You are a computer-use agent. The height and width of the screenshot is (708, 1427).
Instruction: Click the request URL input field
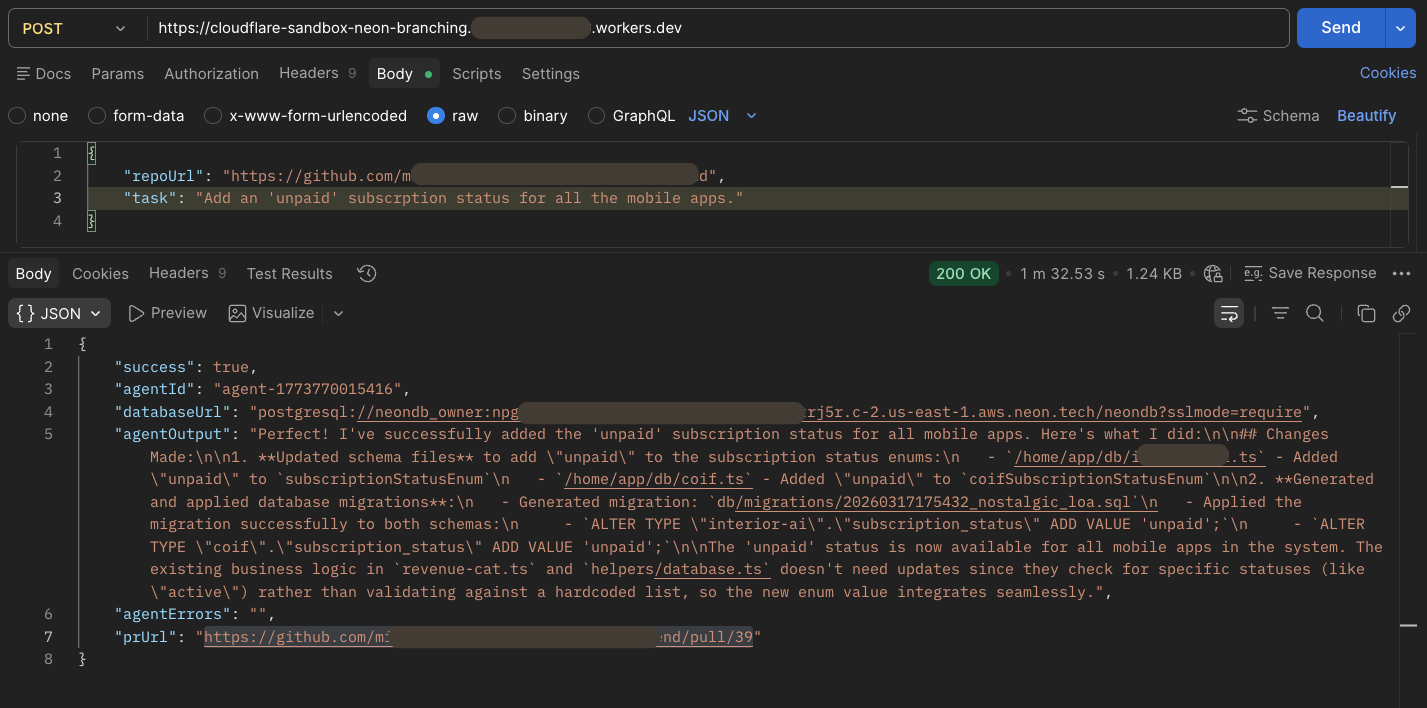pos(718,28)
